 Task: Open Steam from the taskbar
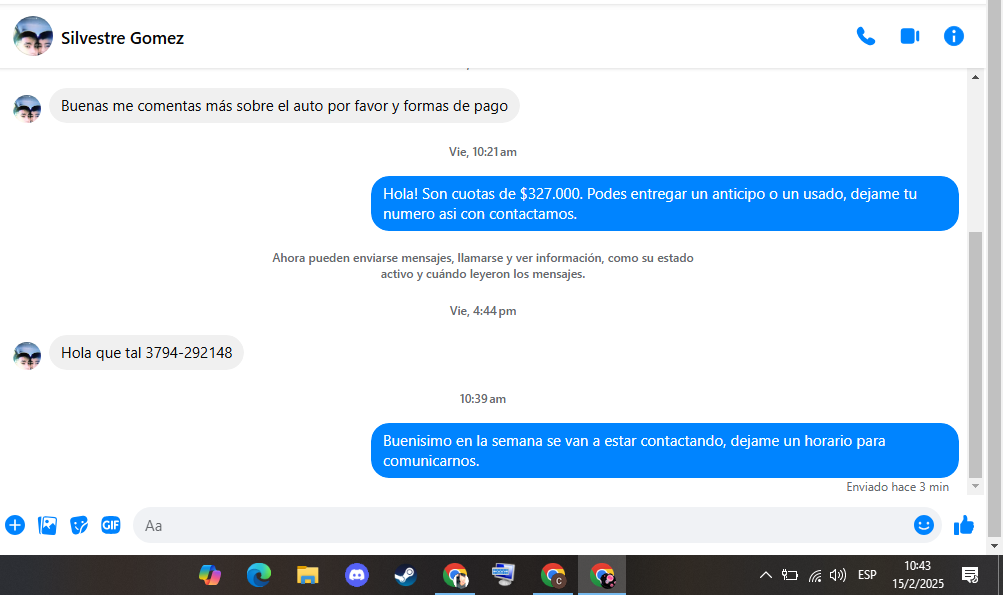coord(405,575)
